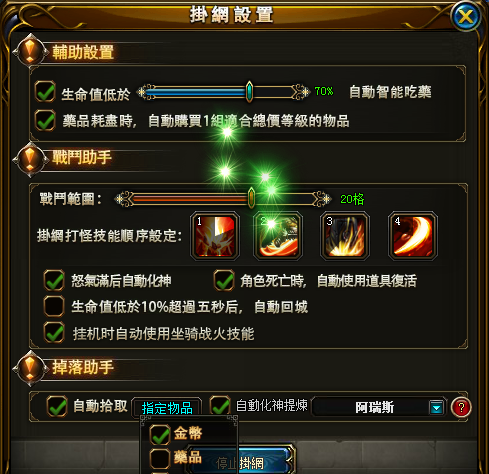Uncheck 怒氣滿后自動化神 option
This screenshot has height=474, width=489.
click(54, 280)
